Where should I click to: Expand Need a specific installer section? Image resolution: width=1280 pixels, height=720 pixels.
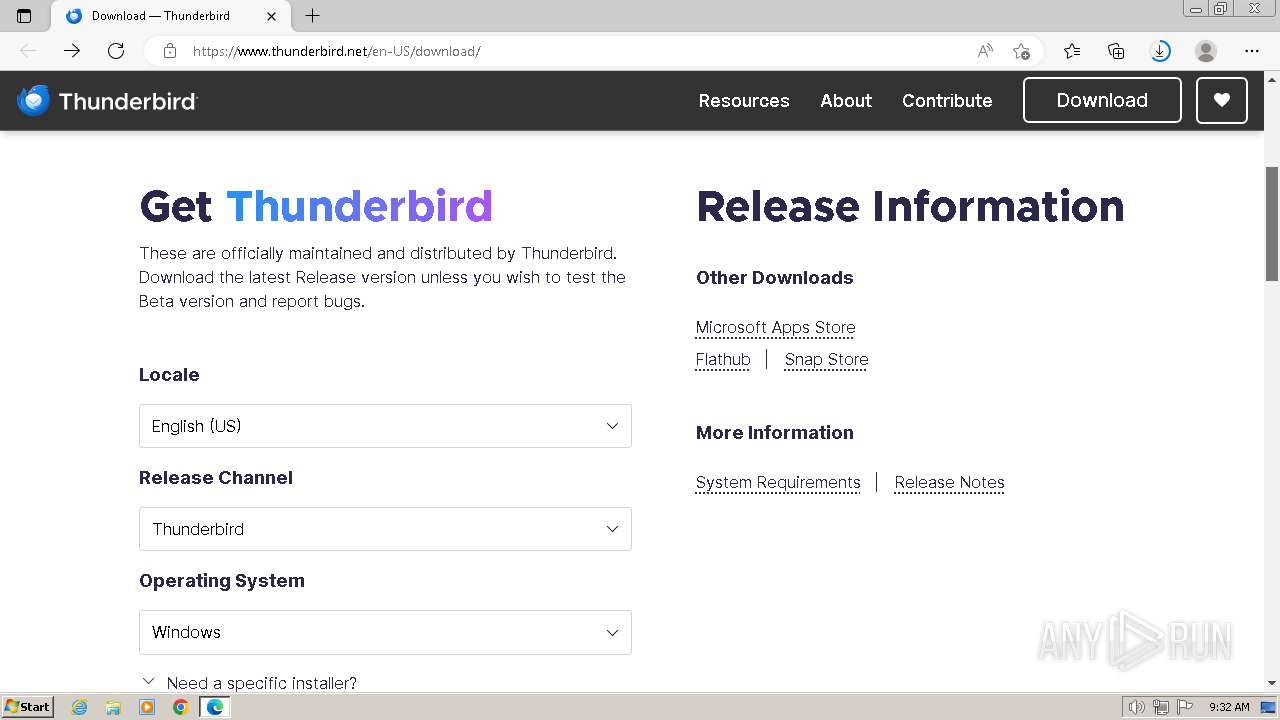click(x=249, y=683)
